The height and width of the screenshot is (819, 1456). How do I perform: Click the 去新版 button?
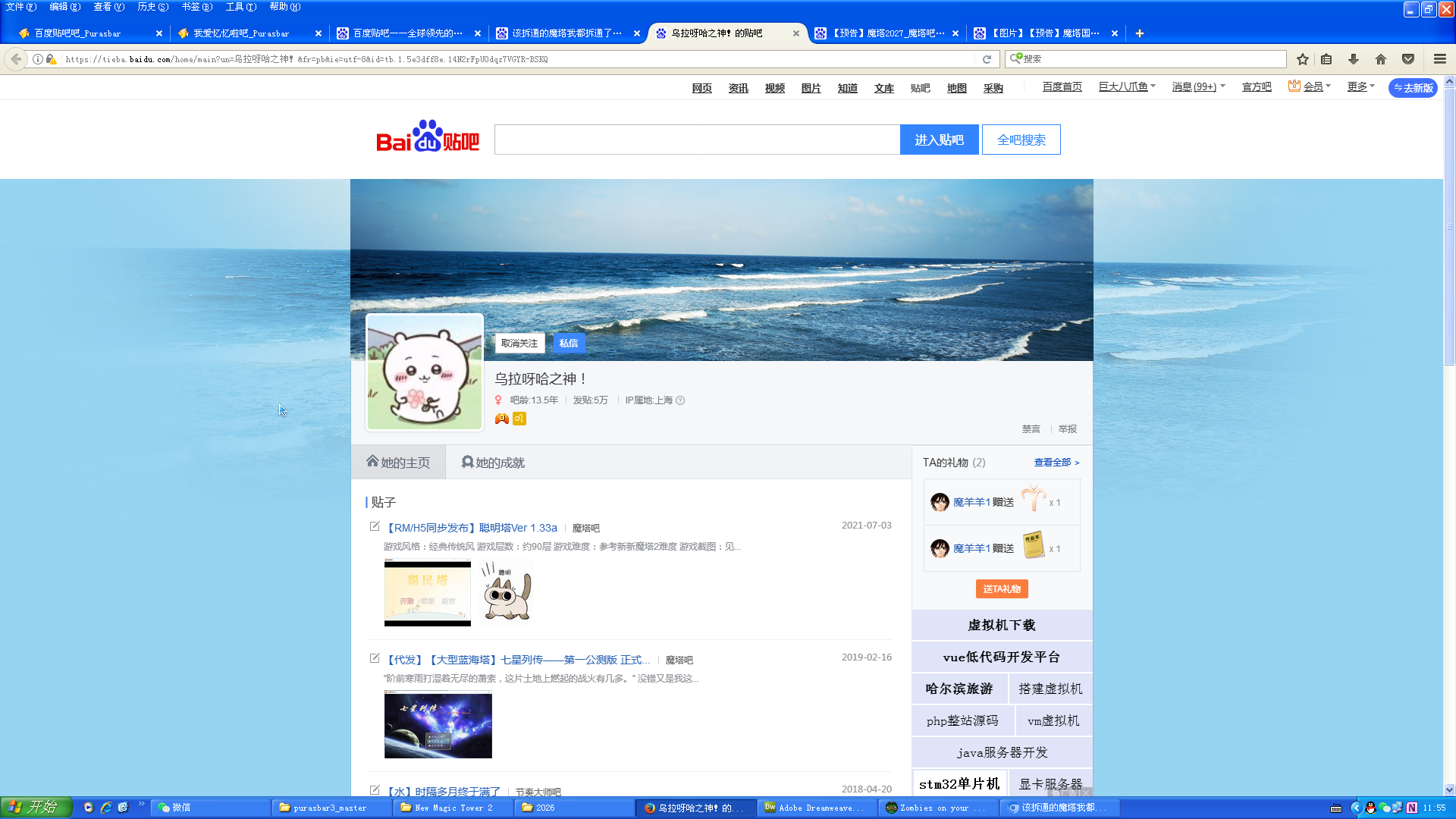click(1413, 88)
